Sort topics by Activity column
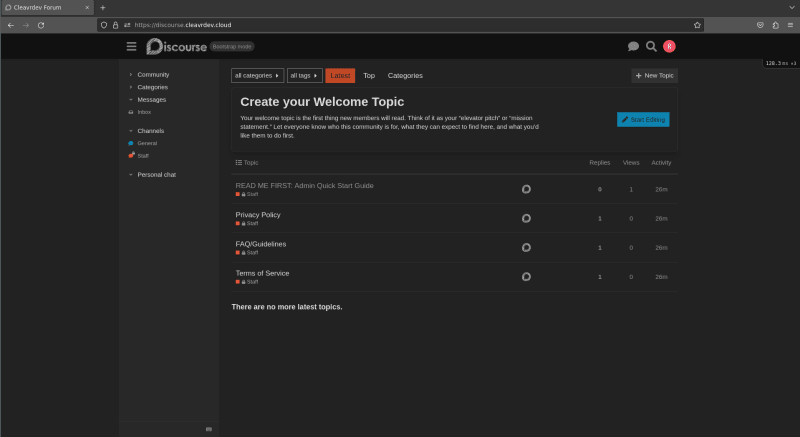 661,163
